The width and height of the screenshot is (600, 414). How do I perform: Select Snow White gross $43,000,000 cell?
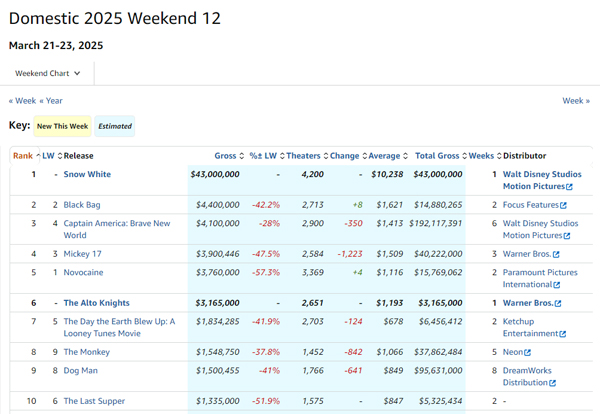(x=215, y=174)
